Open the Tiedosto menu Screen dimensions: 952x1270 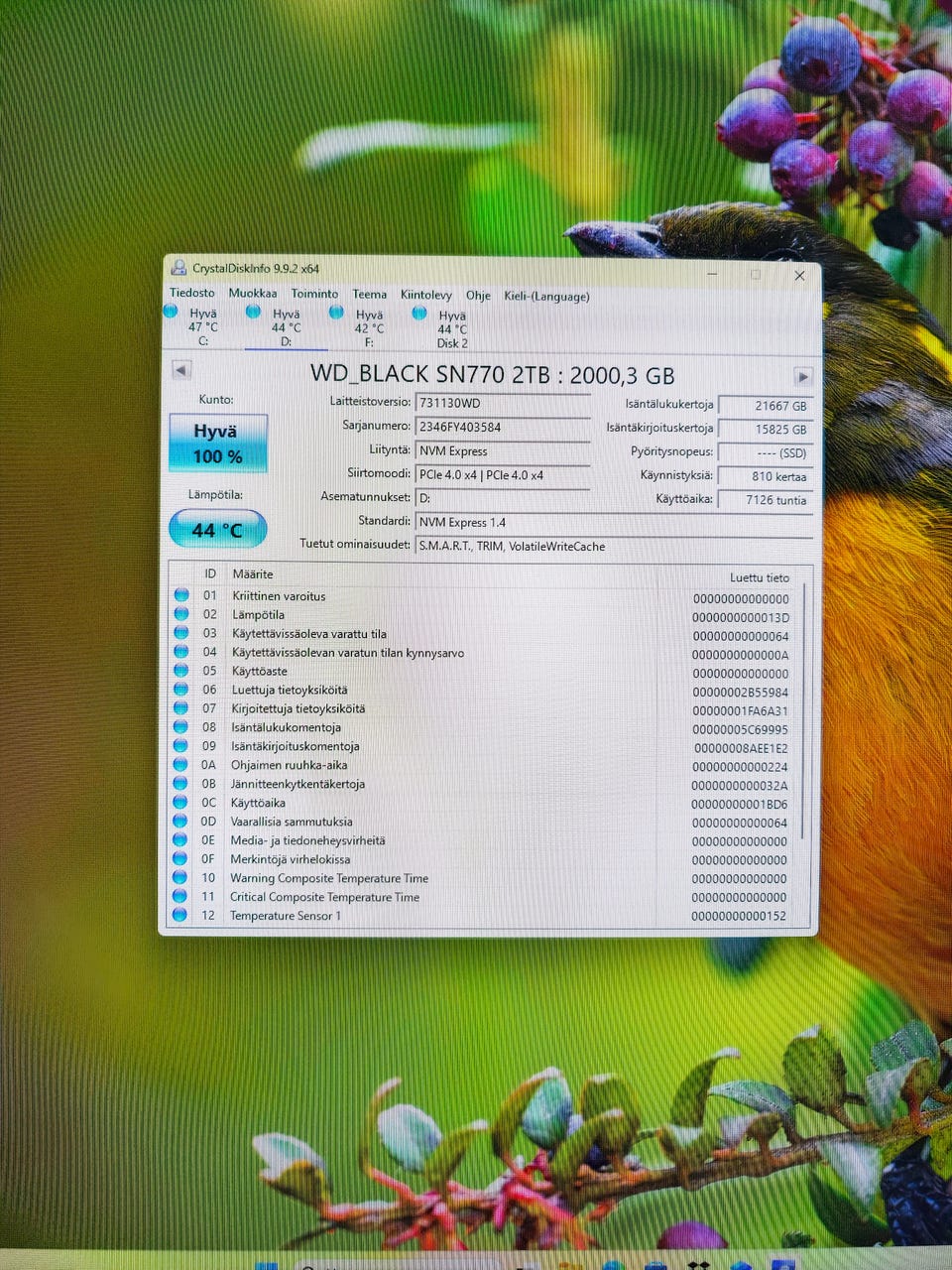(x=192, y=293)
